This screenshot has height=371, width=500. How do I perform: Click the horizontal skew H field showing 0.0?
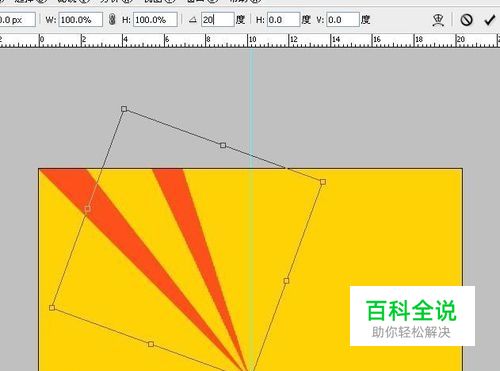(283, 20)
